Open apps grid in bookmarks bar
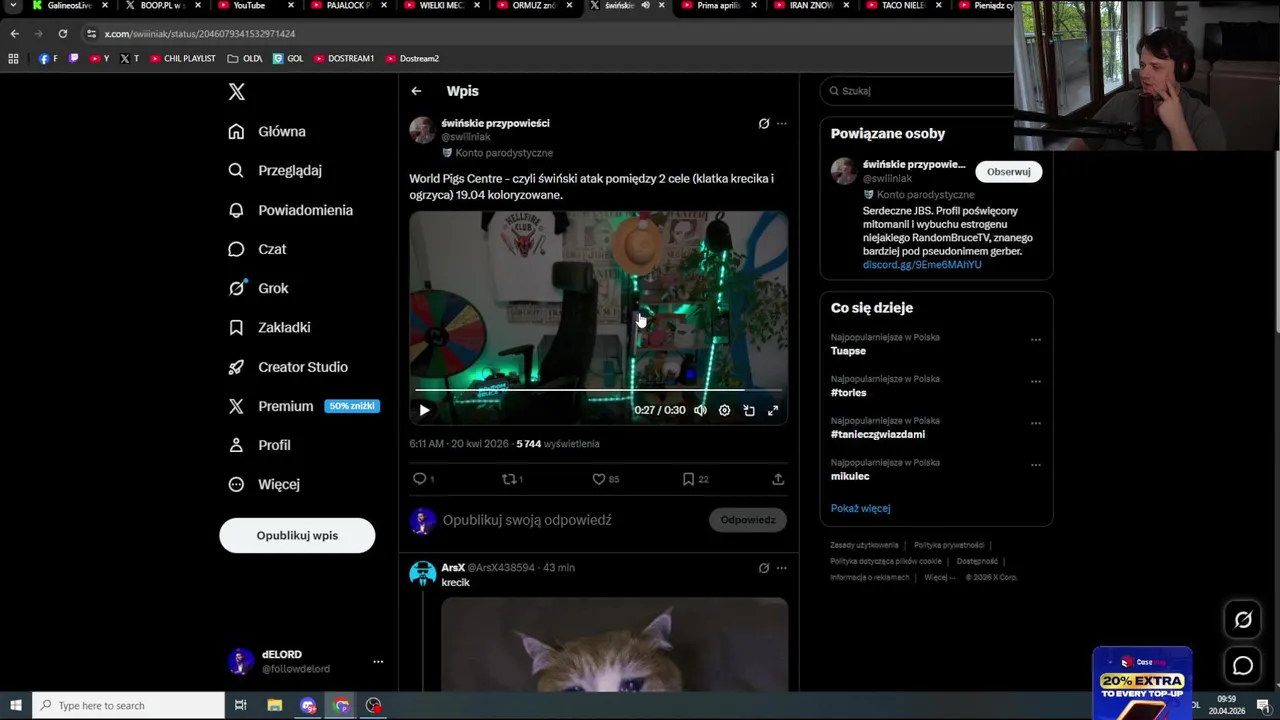The height and width of the screenshot is (720, 1280). [13, 59]
